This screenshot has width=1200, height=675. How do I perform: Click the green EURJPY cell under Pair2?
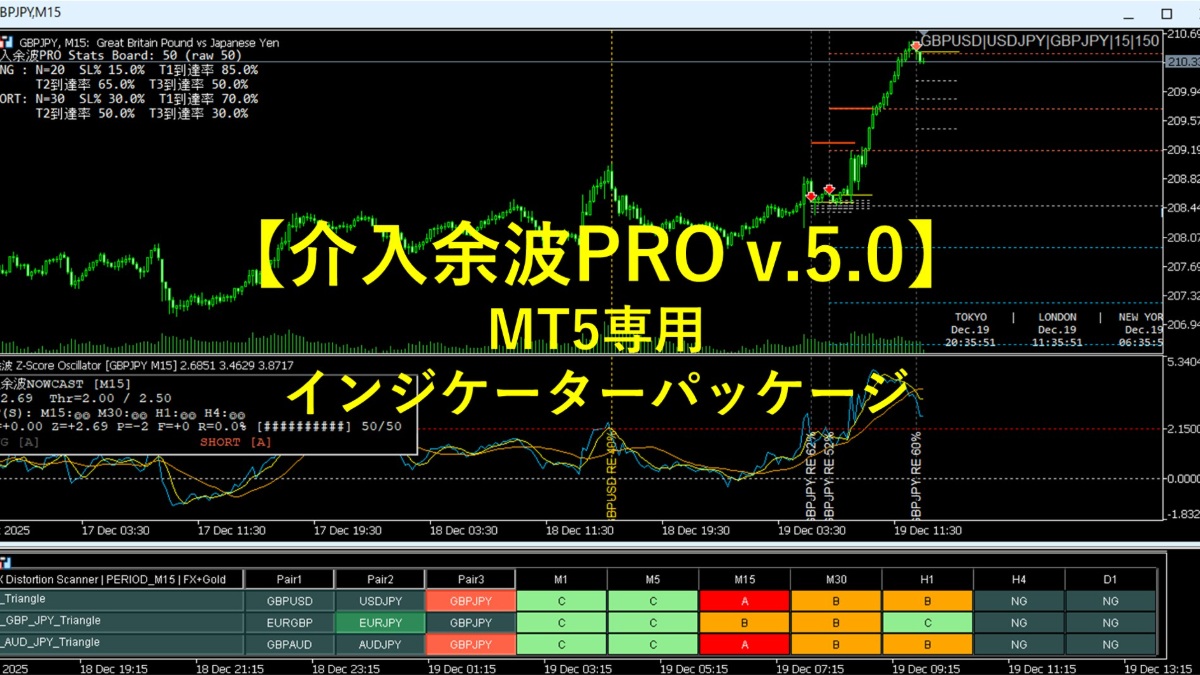(x=379, y=622)
